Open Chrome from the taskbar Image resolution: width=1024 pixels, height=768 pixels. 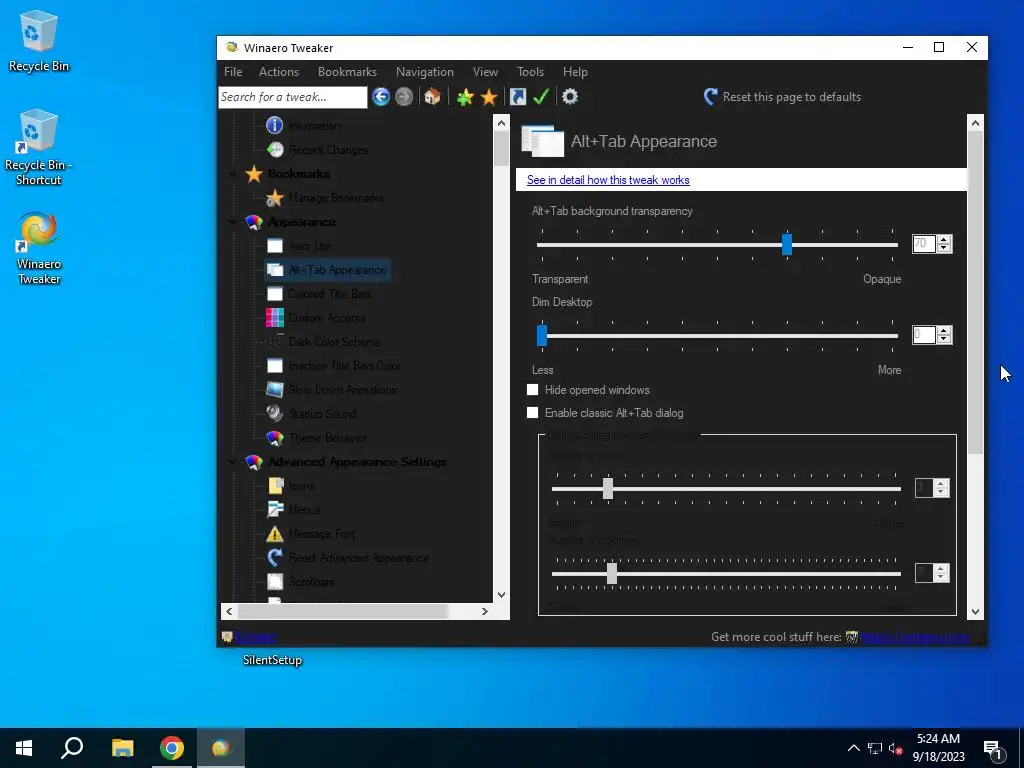click(x=172, y=748)
